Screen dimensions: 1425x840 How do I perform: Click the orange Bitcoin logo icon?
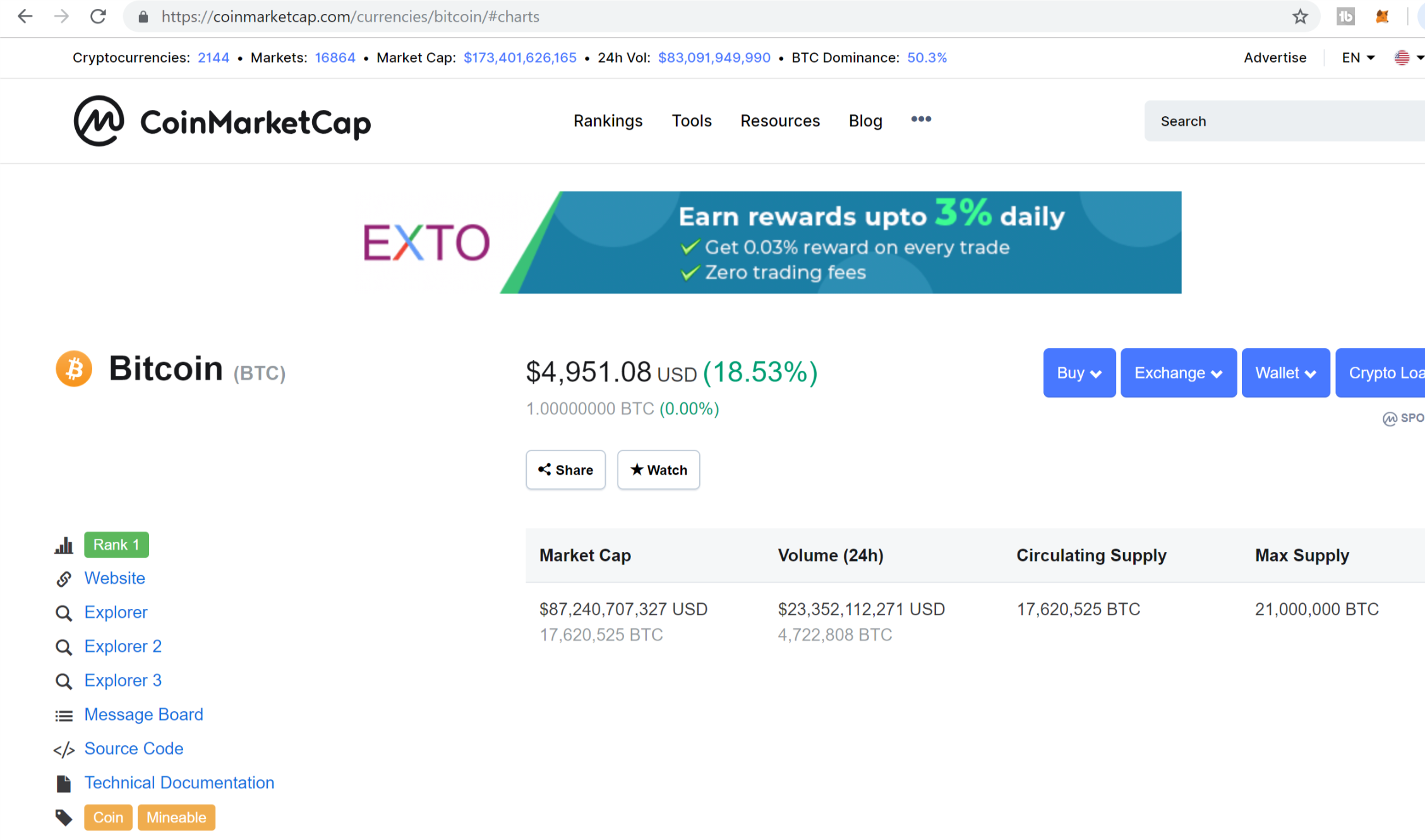74,369
